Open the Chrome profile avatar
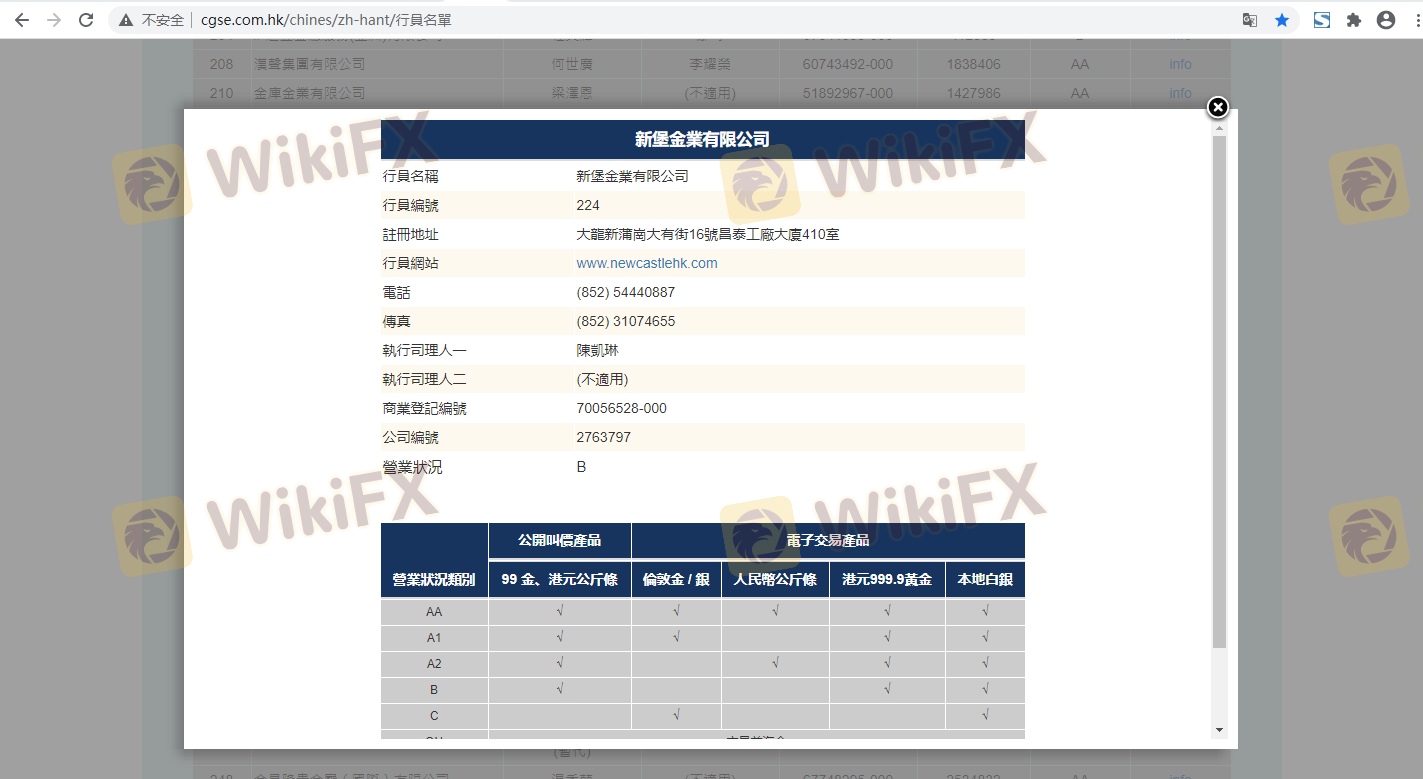Image resolution: width=1423 pixels, height=779 pixels. pyautogui.click(x=1386, y=20)
